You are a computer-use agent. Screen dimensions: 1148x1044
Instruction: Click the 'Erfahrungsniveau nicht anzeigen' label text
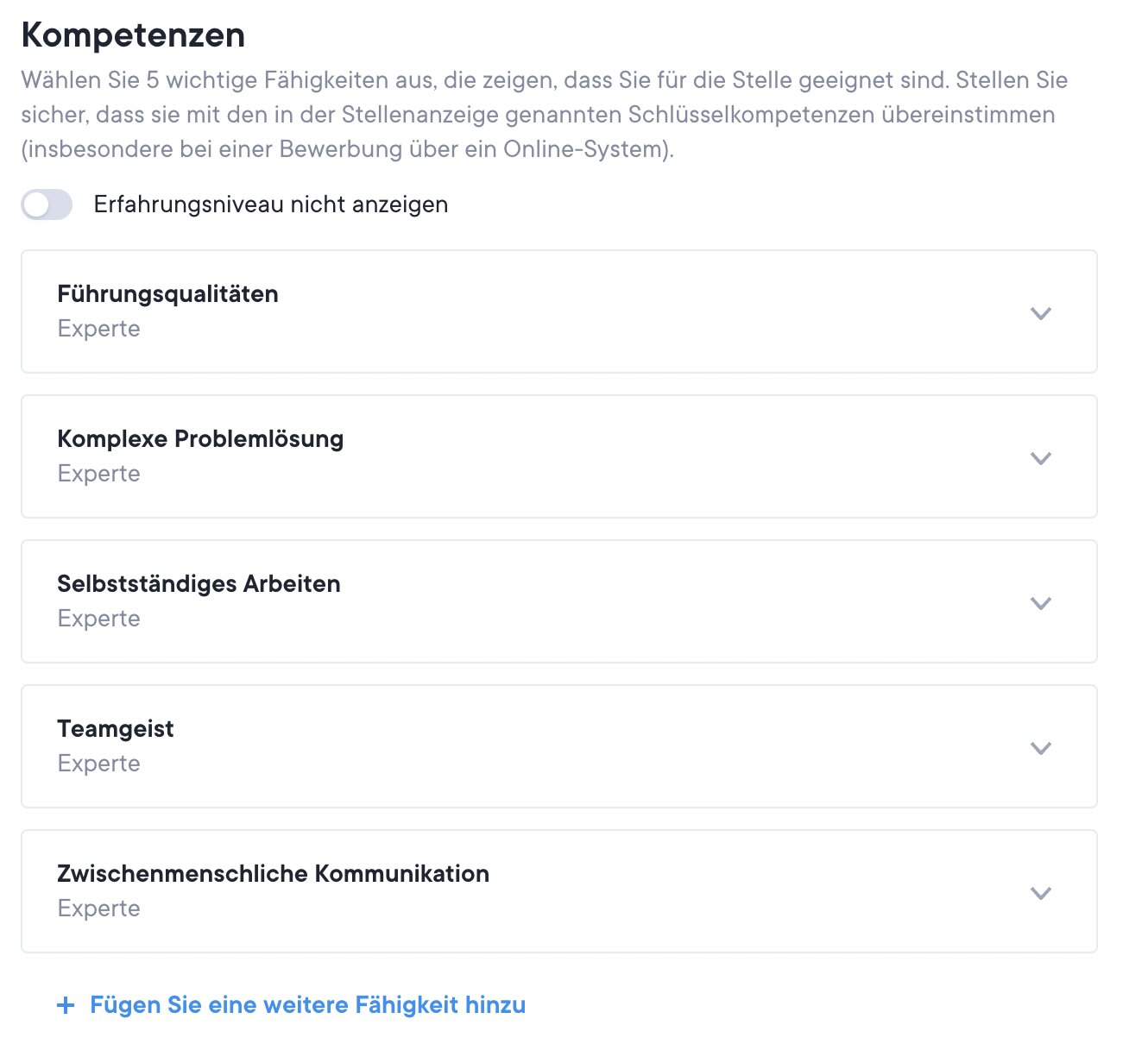(270, 204)
